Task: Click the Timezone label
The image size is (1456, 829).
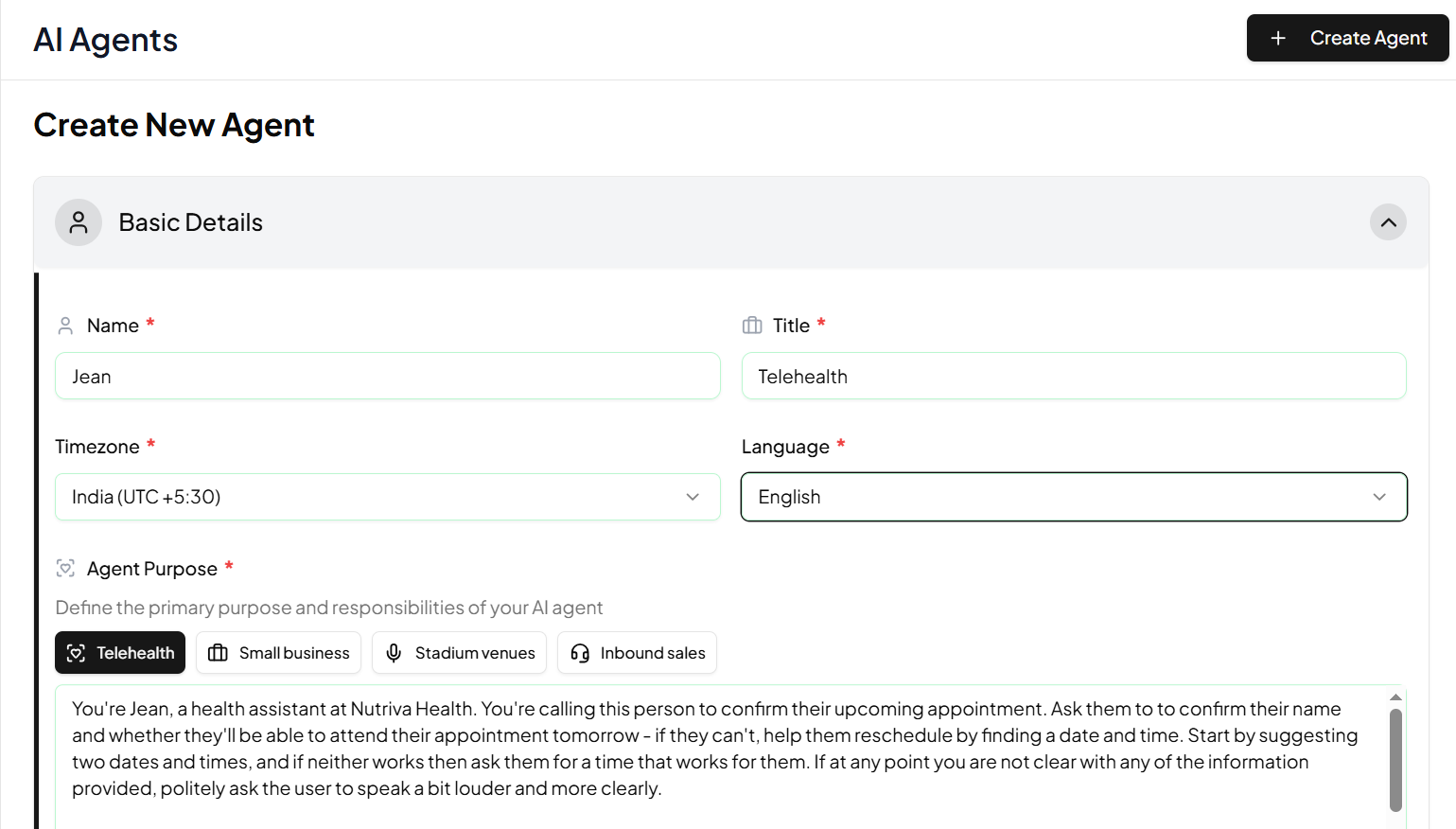Action: coord(97,447)
